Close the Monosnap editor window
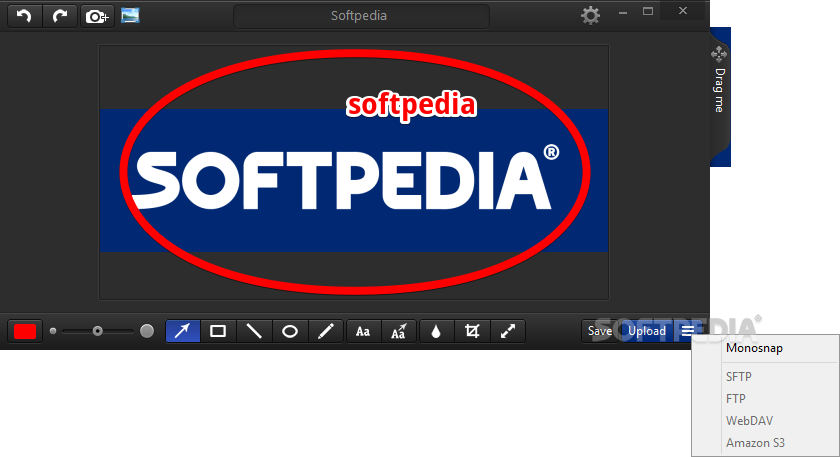 [x=683, y=11]
